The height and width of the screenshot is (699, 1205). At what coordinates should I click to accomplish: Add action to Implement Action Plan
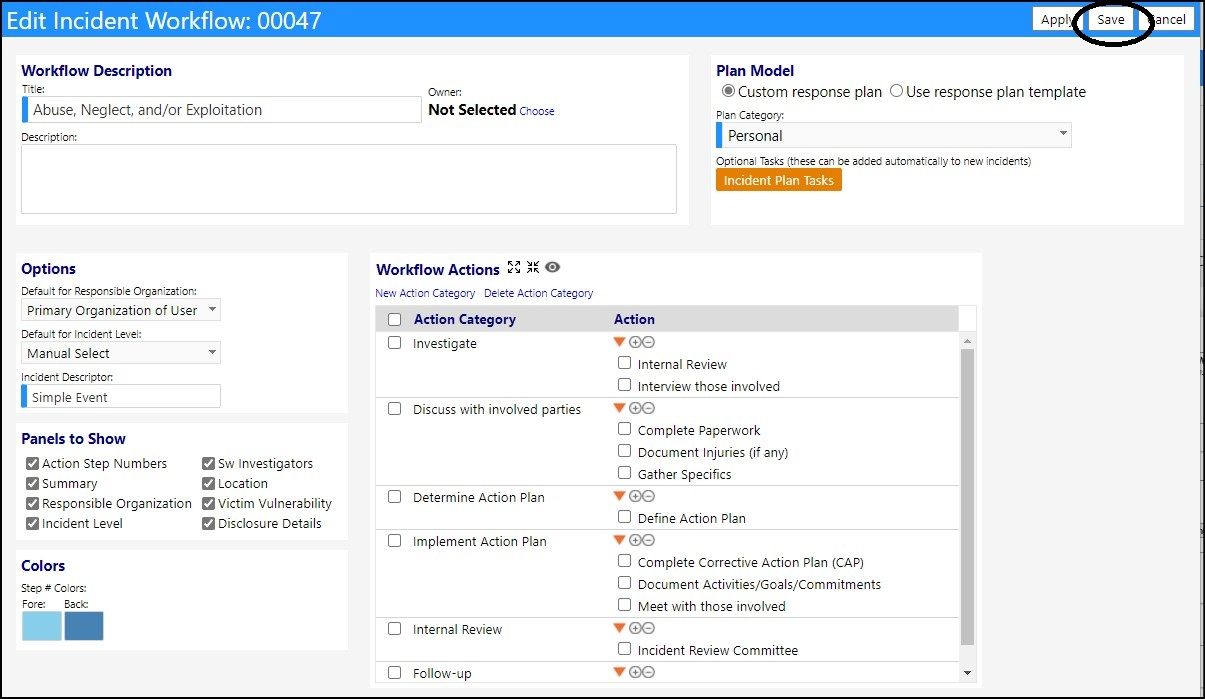coord(635,540)
